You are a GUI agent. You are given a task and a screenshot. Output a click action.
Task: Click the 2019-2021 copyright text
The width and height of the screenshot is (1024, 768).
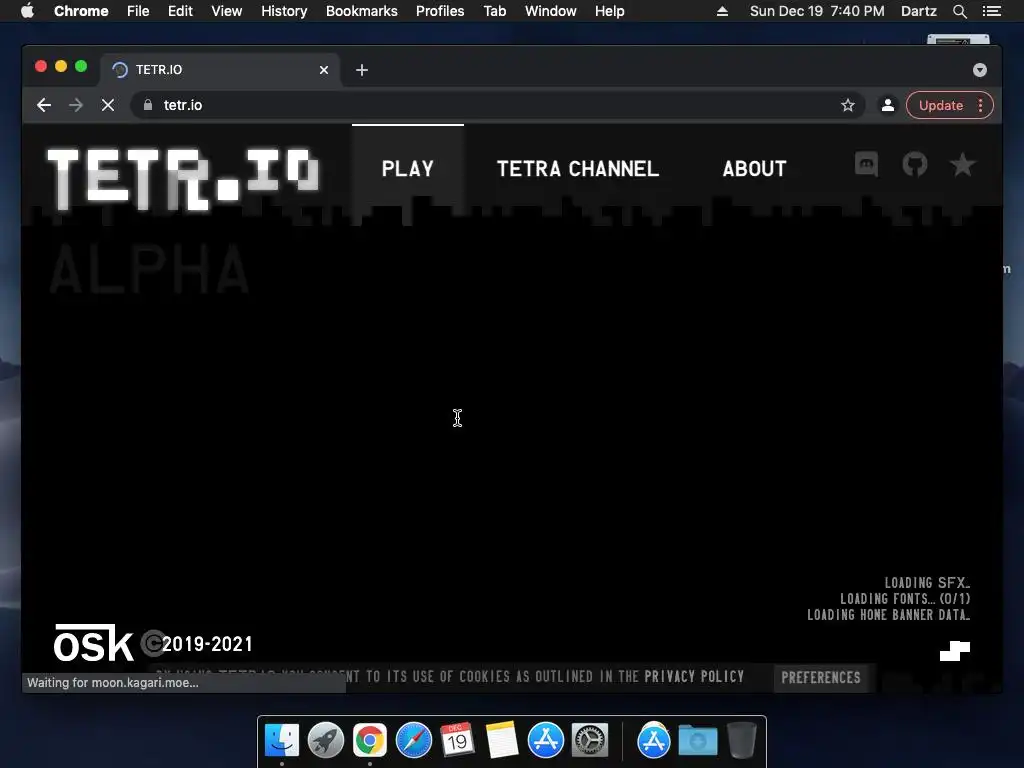point(207,644)
